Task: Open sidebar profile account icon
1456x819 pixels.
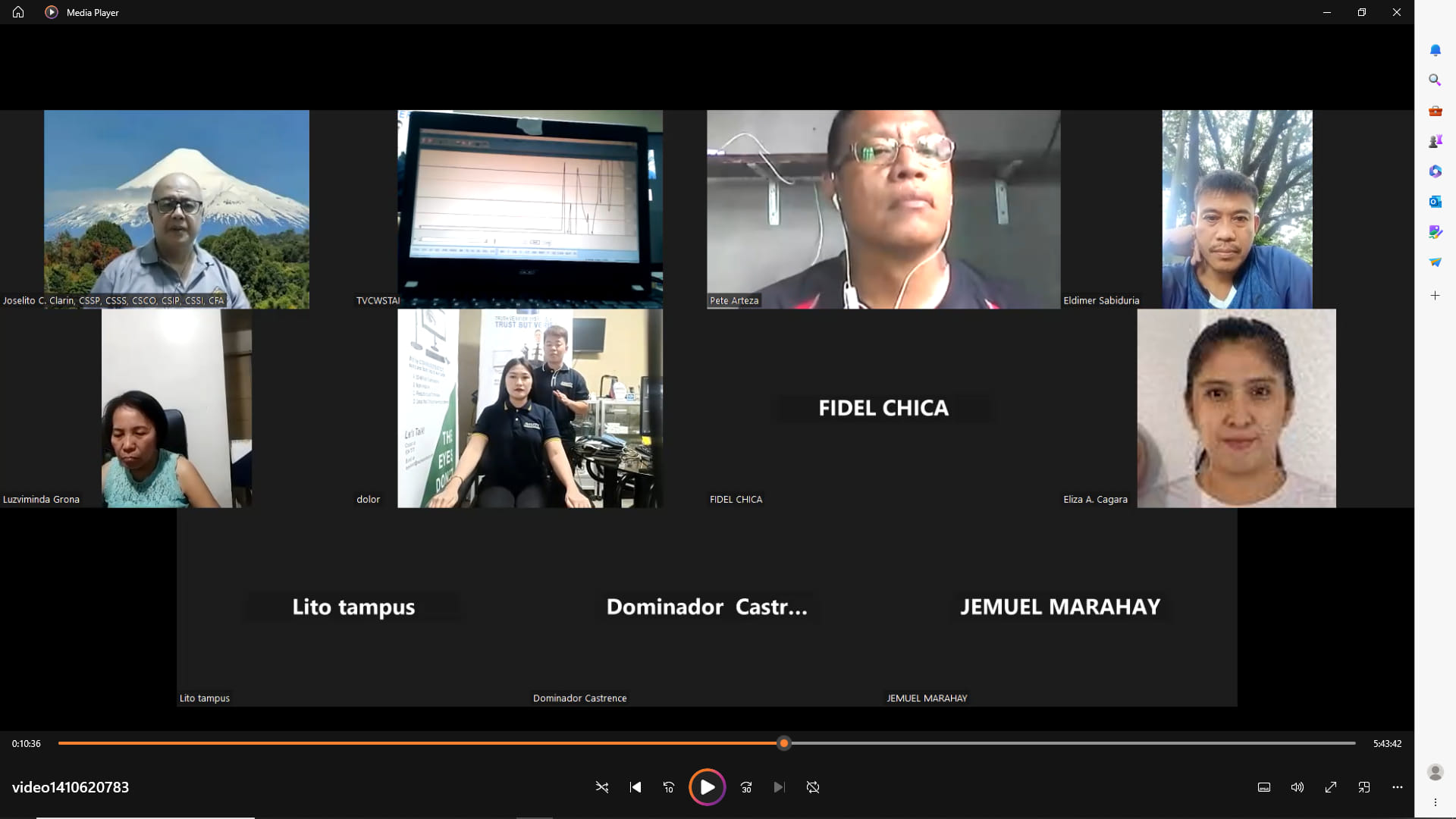Action: pyautogui.click(x=1436, y=772)
